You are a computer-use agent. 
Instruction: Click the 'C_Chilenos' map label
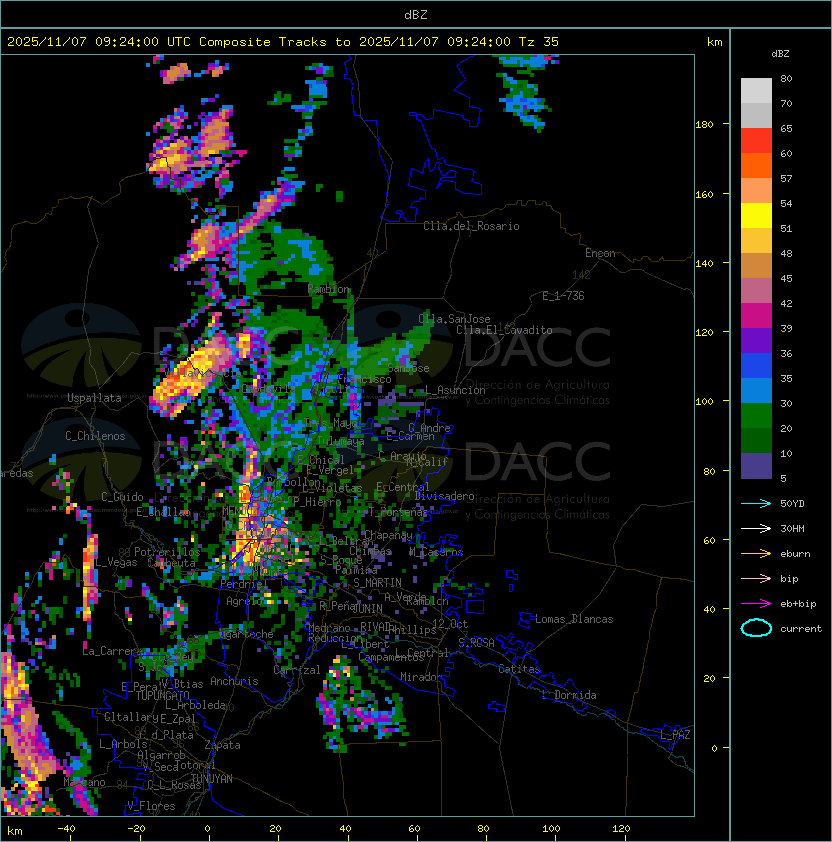[x=95, y=436]
